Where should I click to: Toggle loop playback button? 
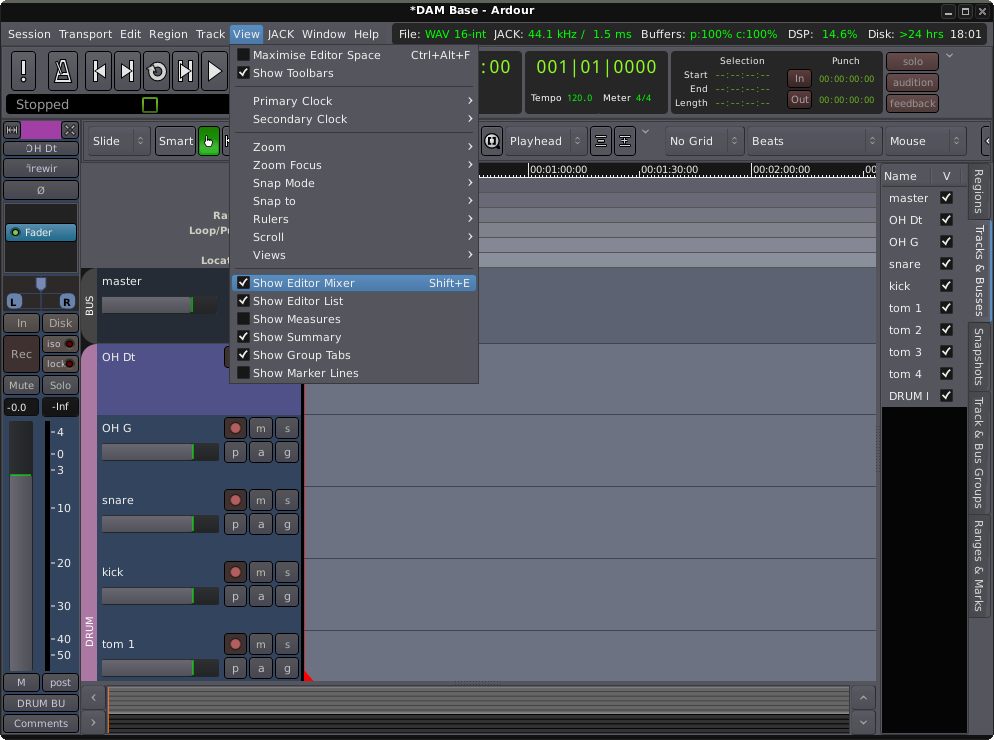pos(157,71)
